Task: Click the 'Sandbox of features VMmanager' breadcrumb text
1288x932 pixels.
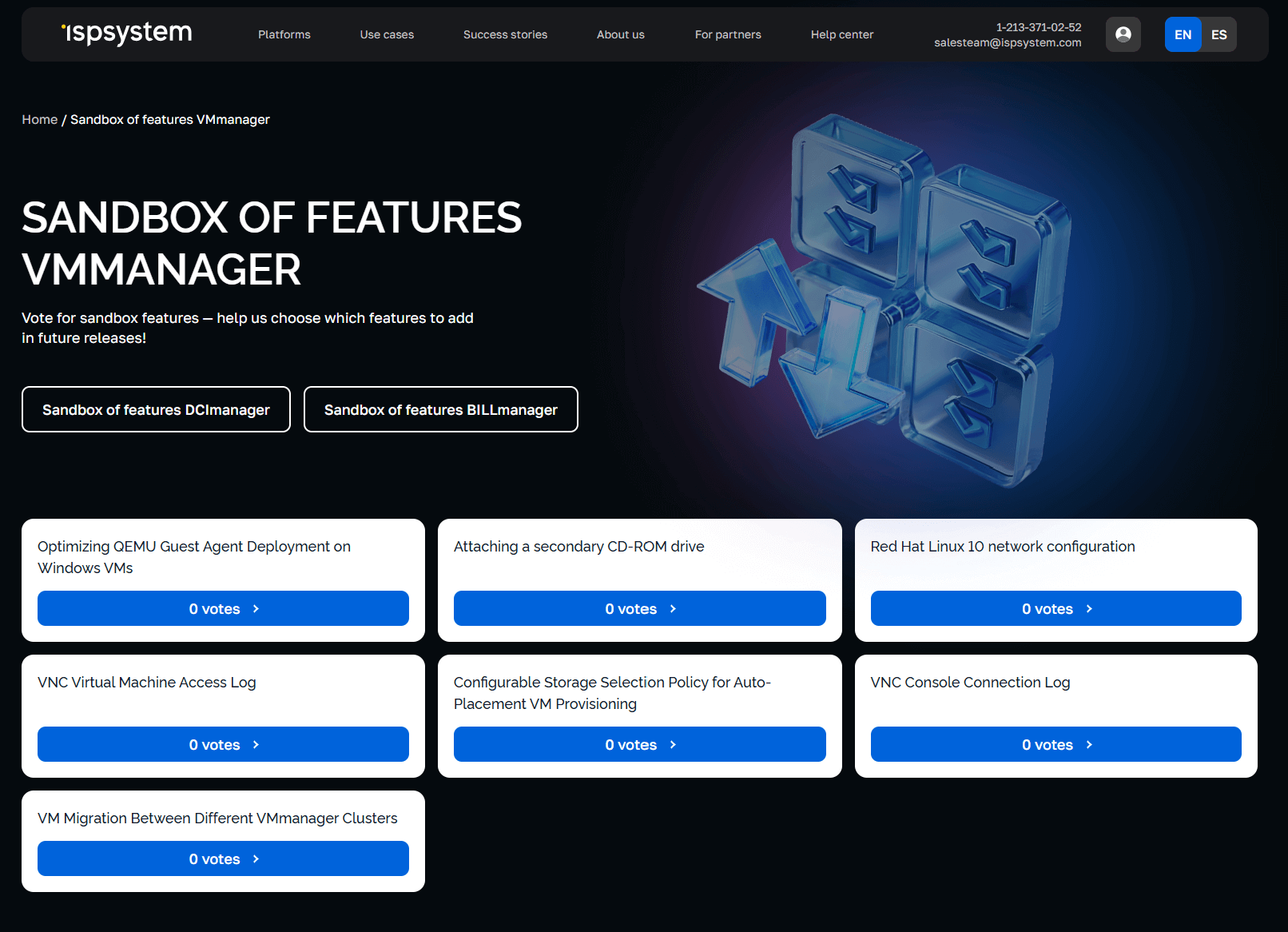Action: pos(170,119)
